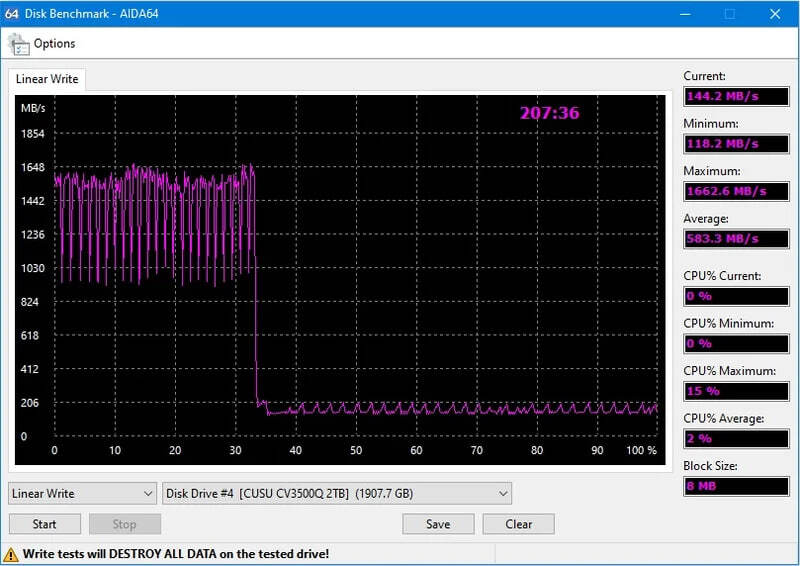Click the CPU% Maximum 15 % field
Viewport: 800px width, 566px height.
click(735, 391)
